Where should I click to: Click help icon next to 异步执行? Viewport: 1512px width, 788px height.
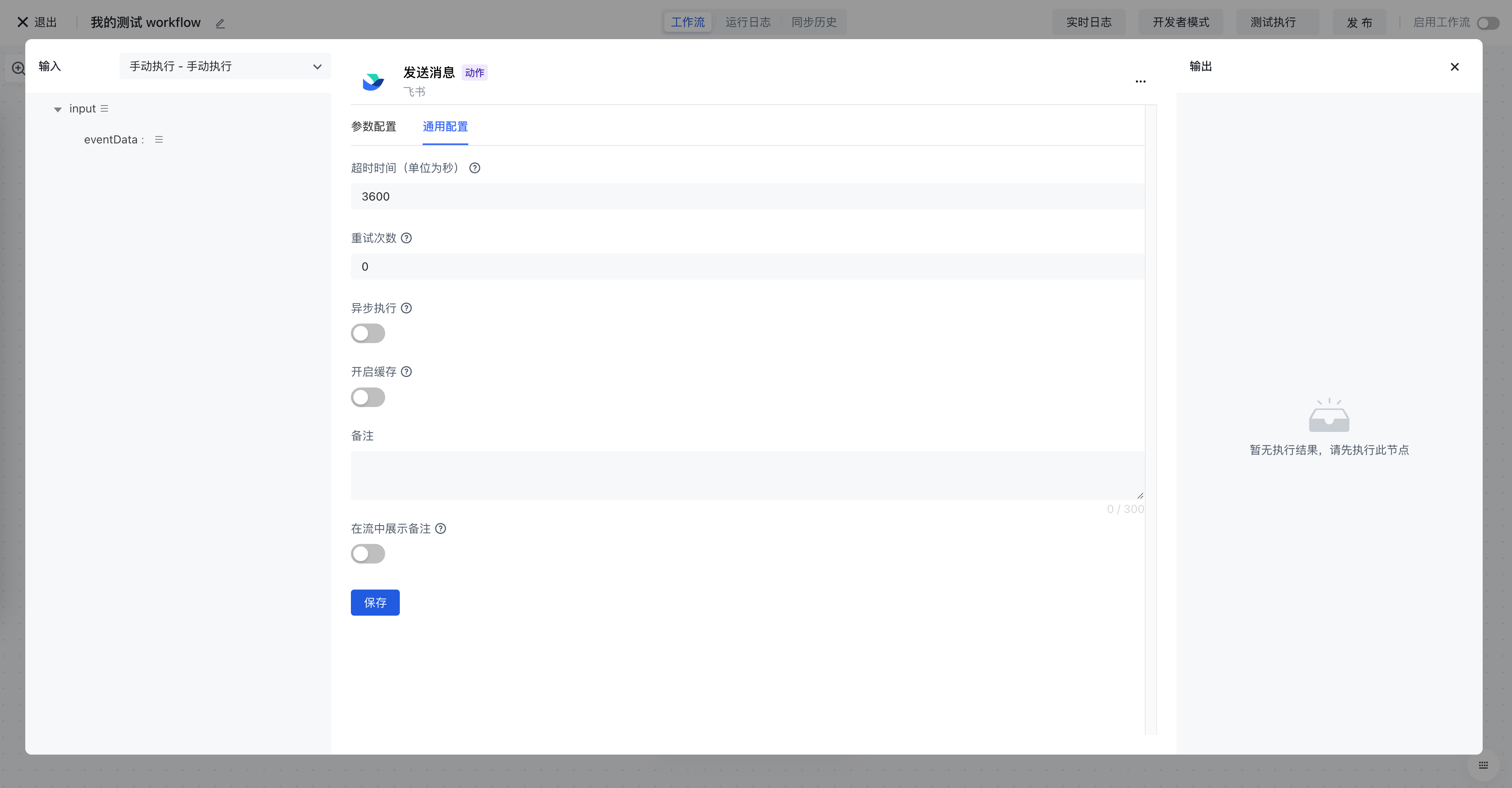tap(406, 308)
